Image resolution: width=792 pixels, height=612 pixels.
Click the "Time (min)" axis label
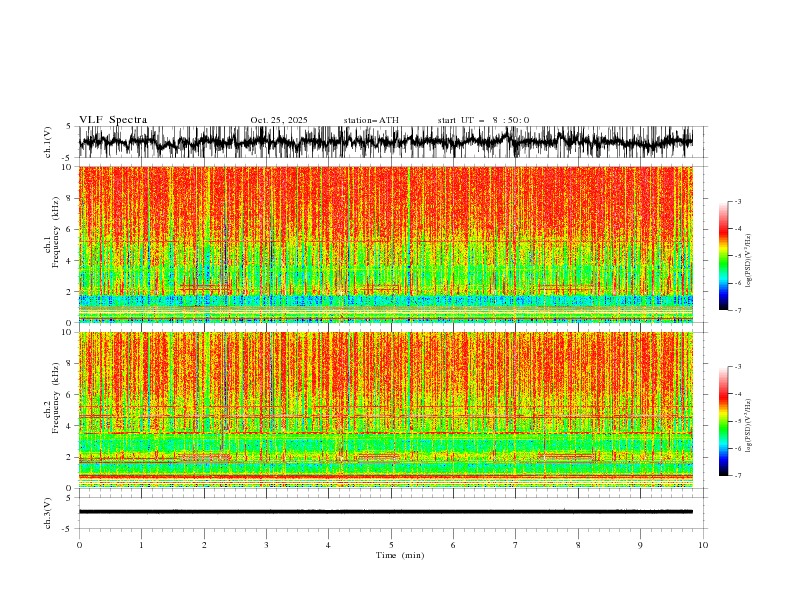pos(400,555)
